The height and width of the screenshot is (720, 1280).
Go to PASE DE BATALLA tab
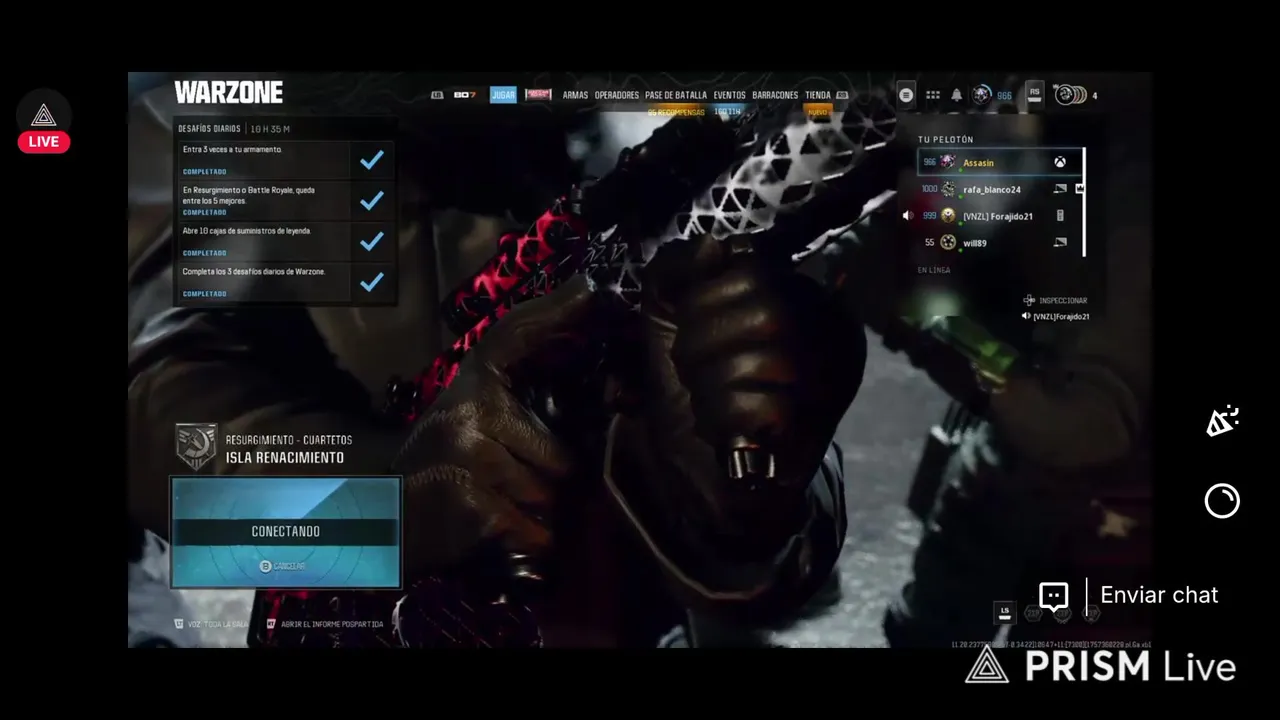pyautogui.click(x=676, y=95)
